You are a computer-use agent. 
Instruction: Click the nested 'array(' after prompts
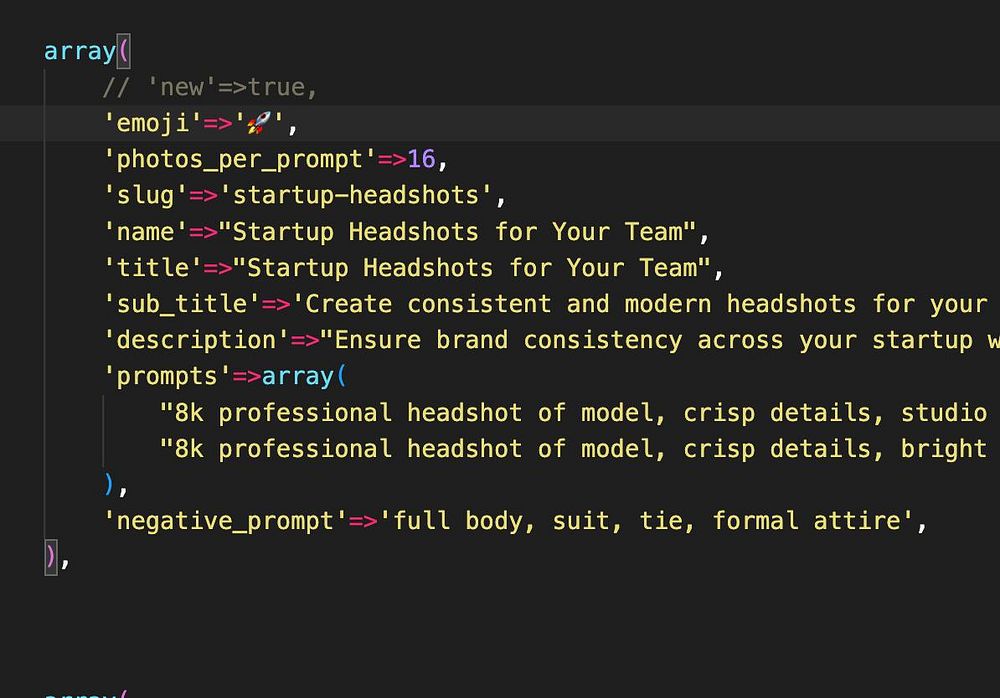point(304,376)
